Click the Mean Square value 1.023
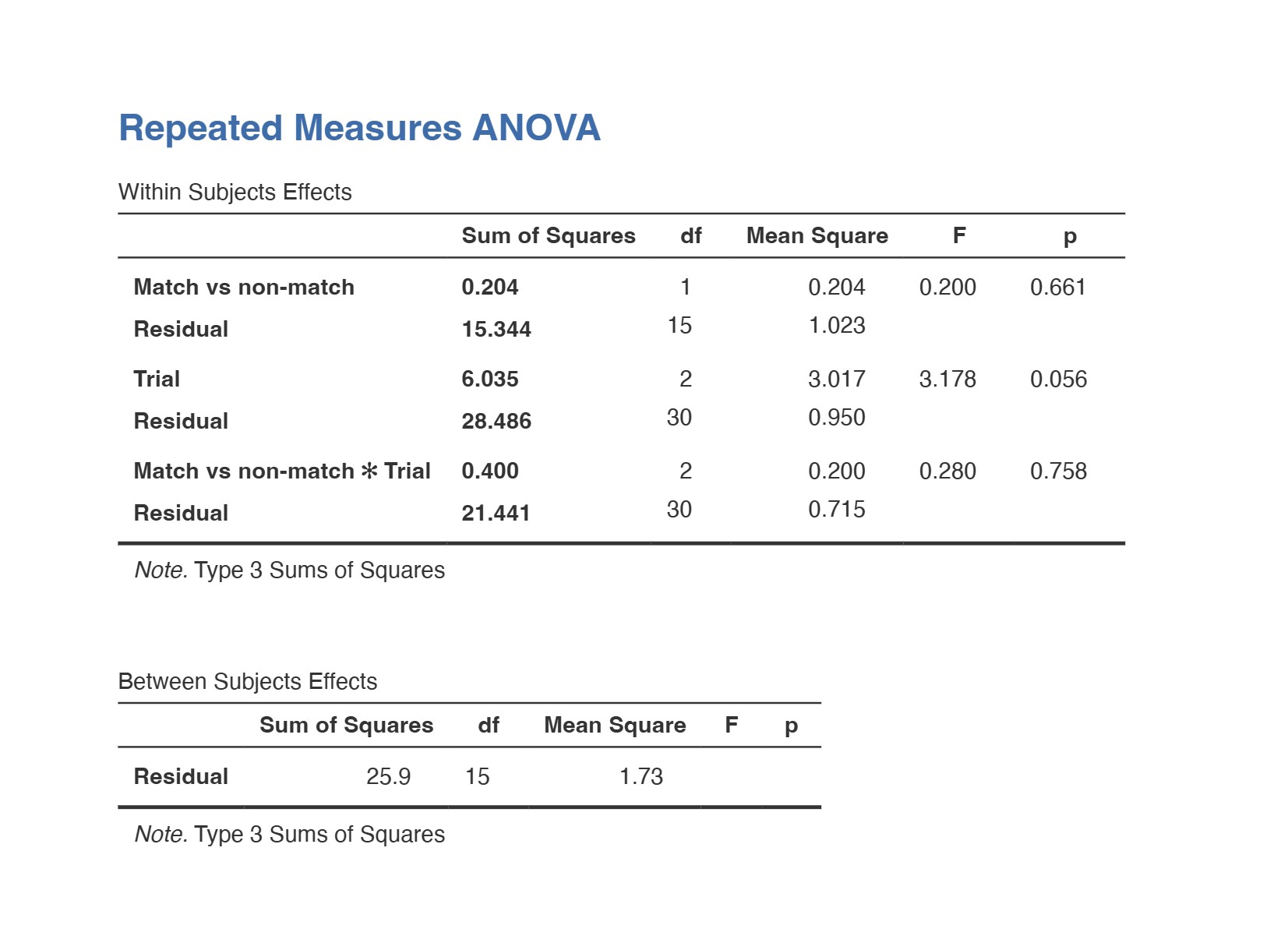 click(x=836, y=326)
